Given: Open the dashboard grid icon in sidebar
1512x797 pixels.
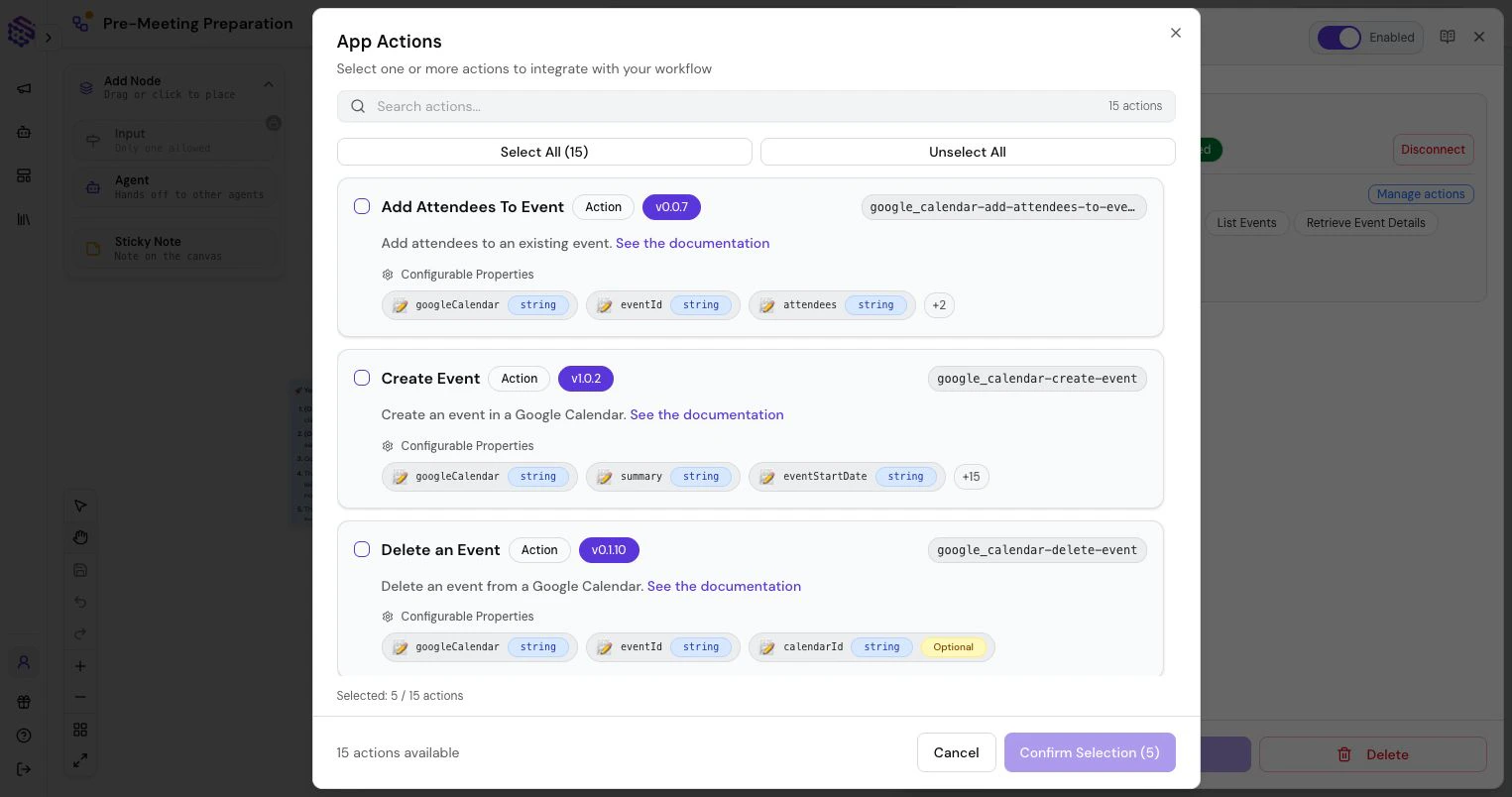Looking at the screenshot, I should [24, 175].
